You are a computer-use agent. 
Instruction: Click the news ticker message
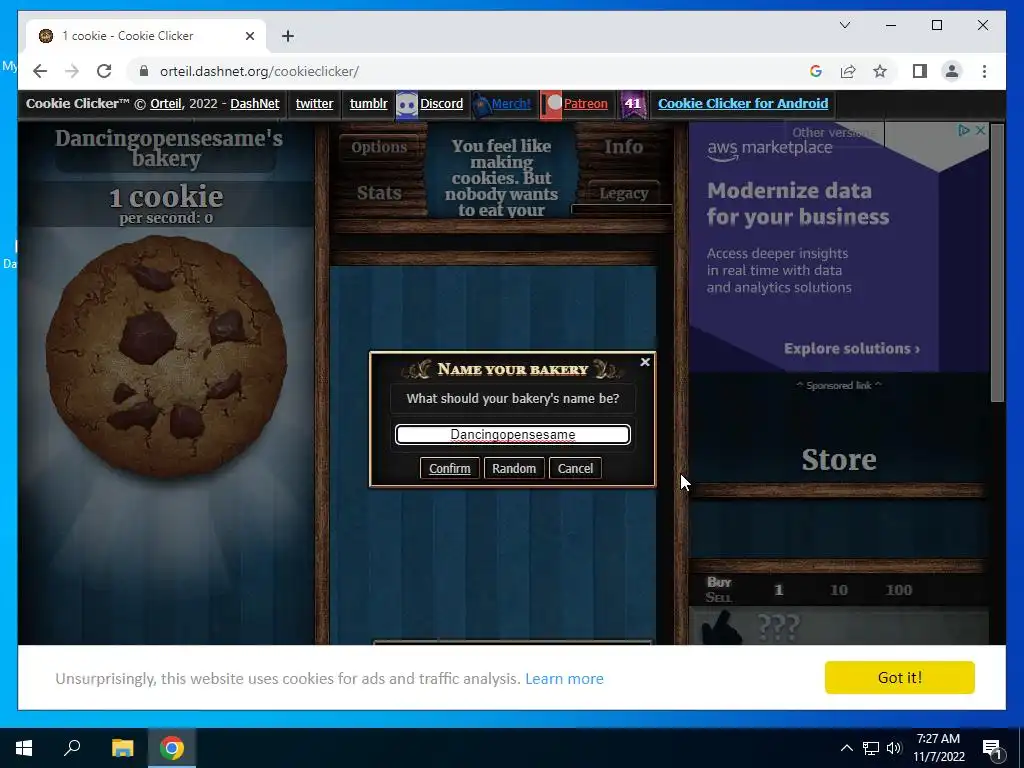point(502,178)
